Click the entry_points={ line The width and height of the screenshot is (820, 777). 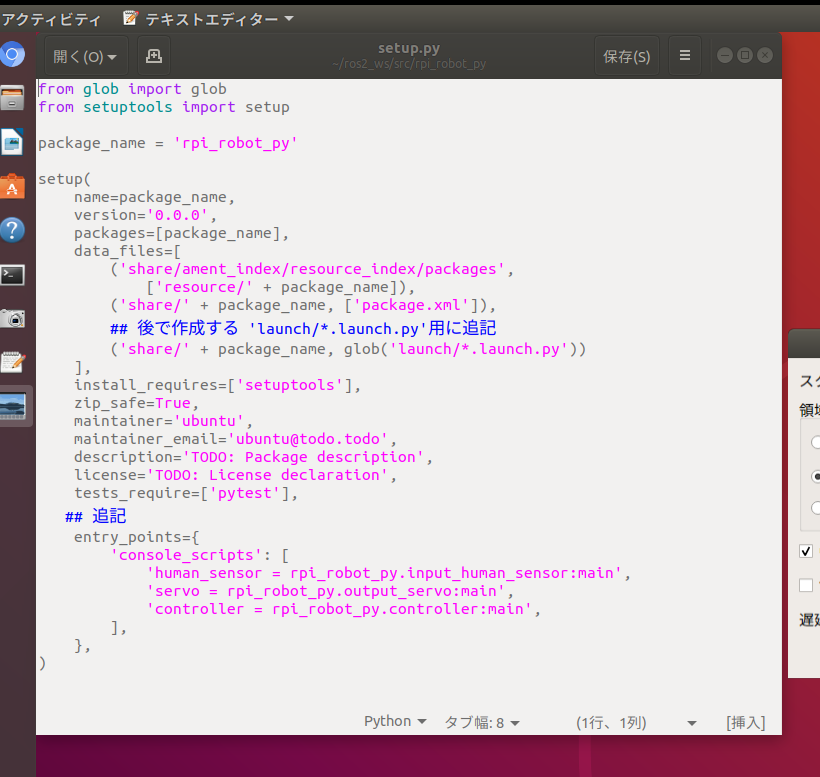(136, 538)
